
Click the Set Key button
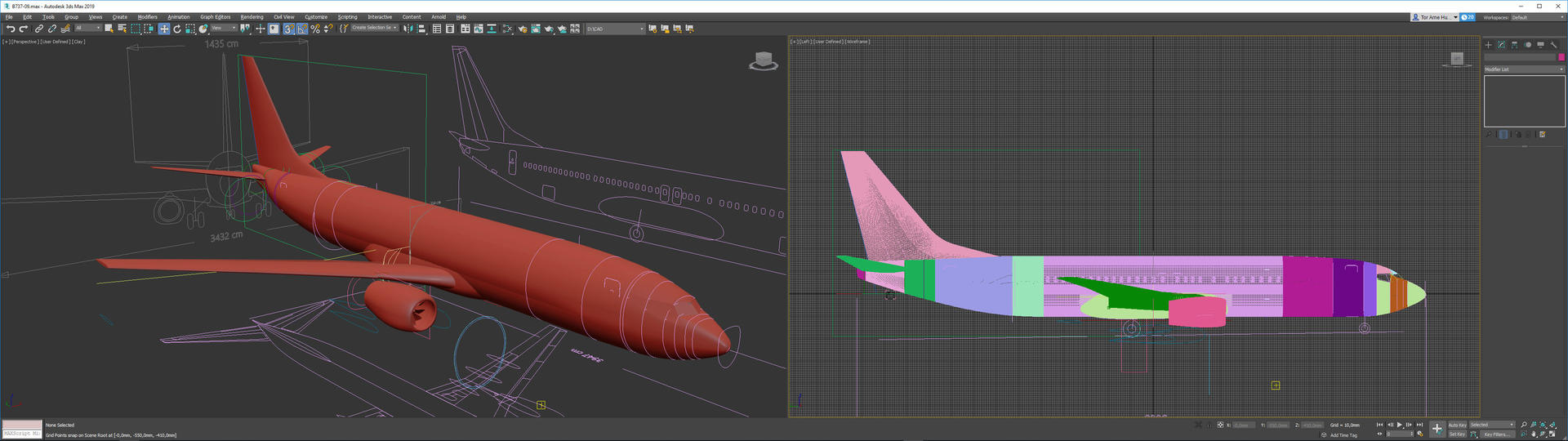[1457, 434]
